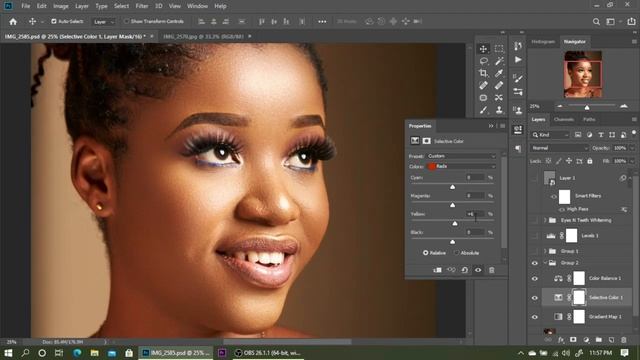Open the Image menu
Image resolution: width=640 pixels, height=360 pixels.
click(61, 6)
